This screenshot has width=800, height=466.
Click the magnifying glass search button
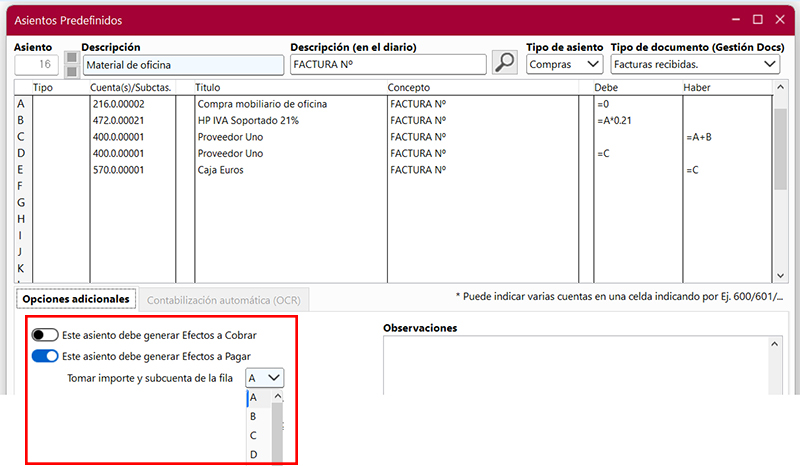click(505, 64)
